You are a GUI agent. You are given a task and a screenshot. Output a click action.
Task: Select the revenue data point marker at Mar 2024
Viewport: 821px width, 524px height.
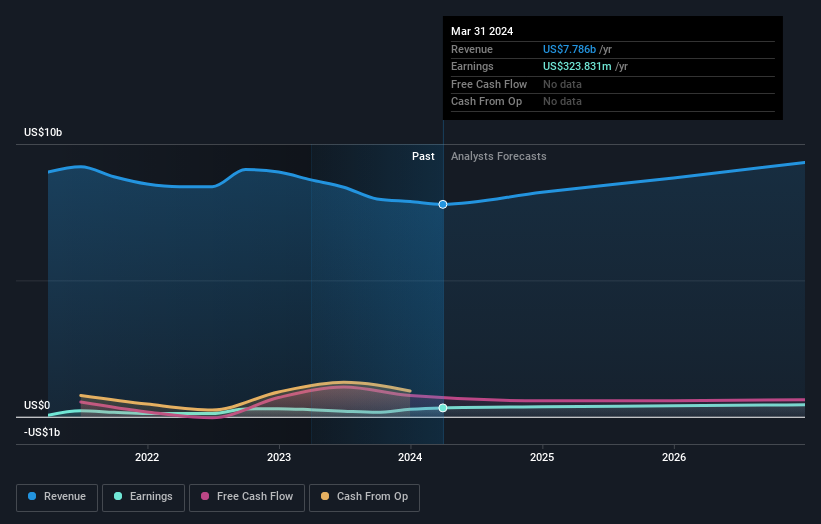point(443,204)
